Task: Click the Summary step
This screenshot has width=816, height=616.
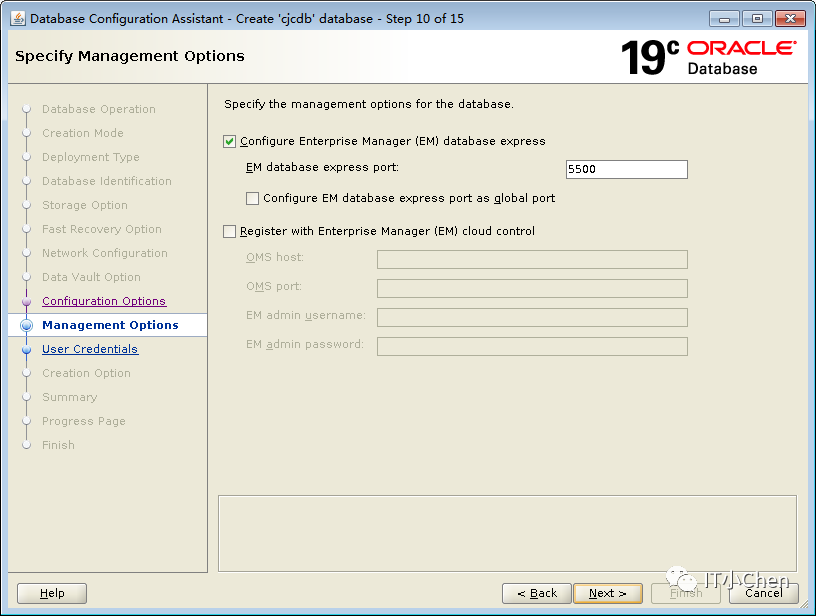Action: (70, 397)
